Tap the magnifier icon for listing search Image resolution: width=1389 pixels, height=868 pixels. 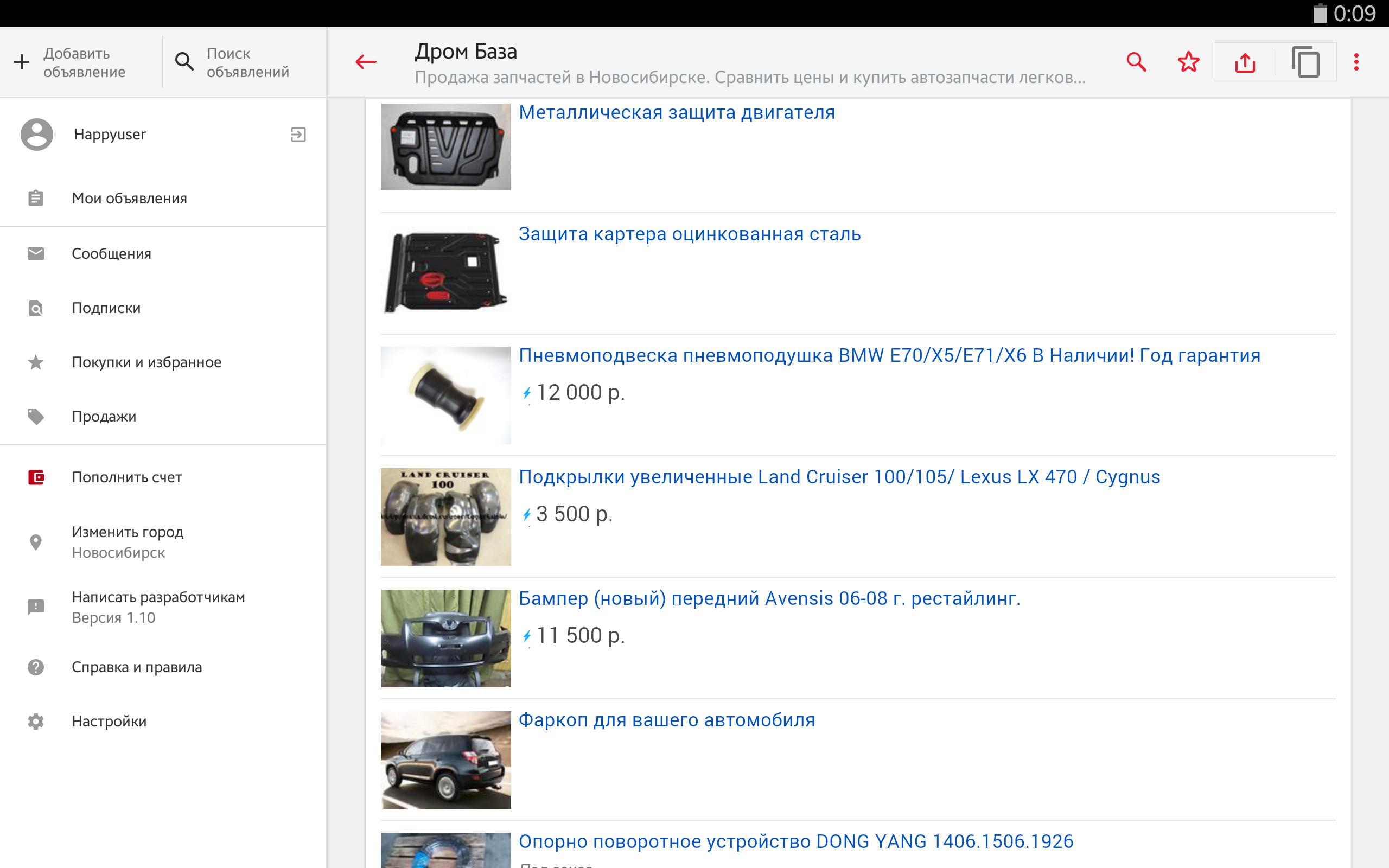(x=184, y=62)
